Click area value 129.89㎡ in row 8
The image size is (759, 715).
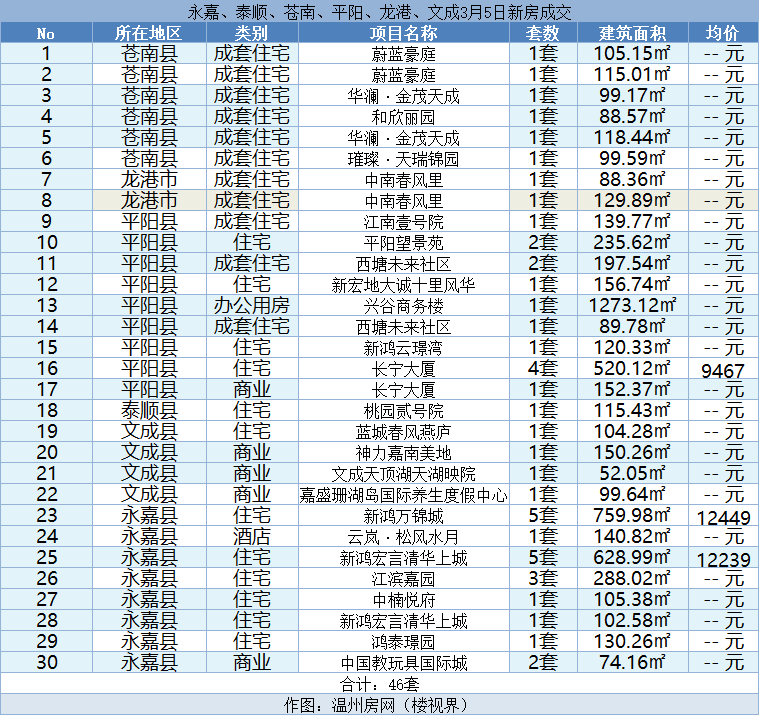[x=632, y=200]
